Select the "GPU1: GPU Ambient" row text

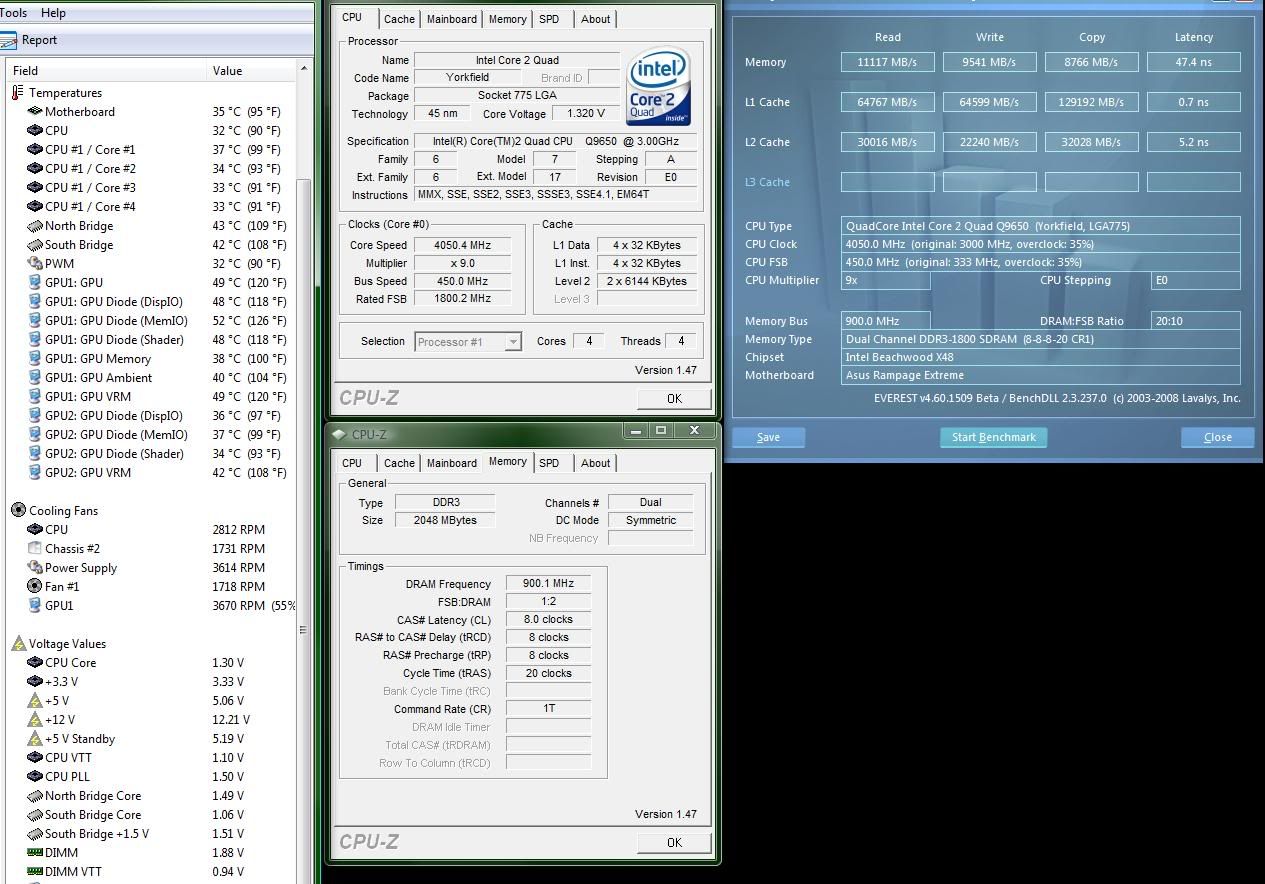99,378
